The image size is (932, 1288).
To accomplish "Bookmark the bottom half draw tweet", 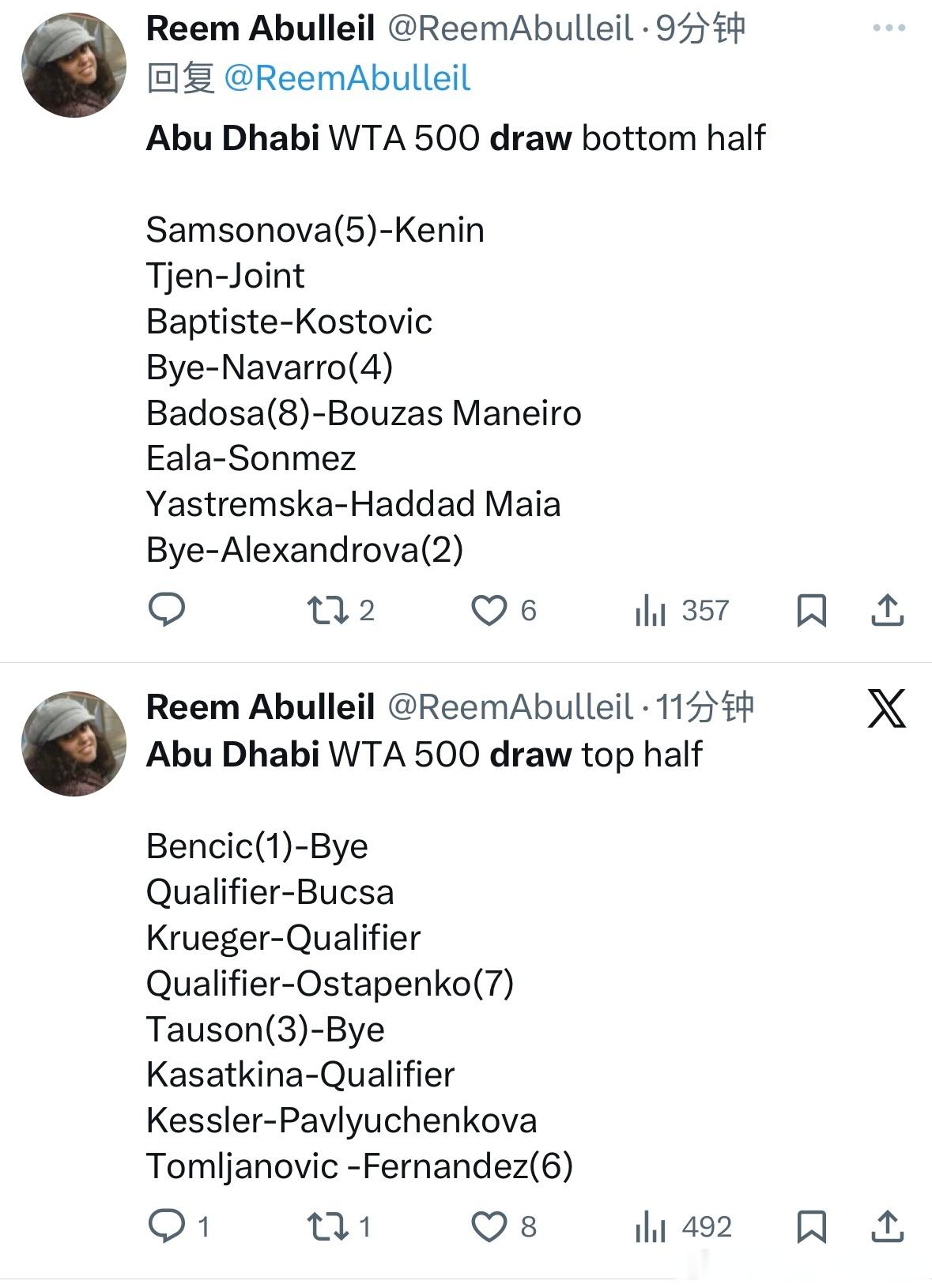I will [x=811, y=610].
